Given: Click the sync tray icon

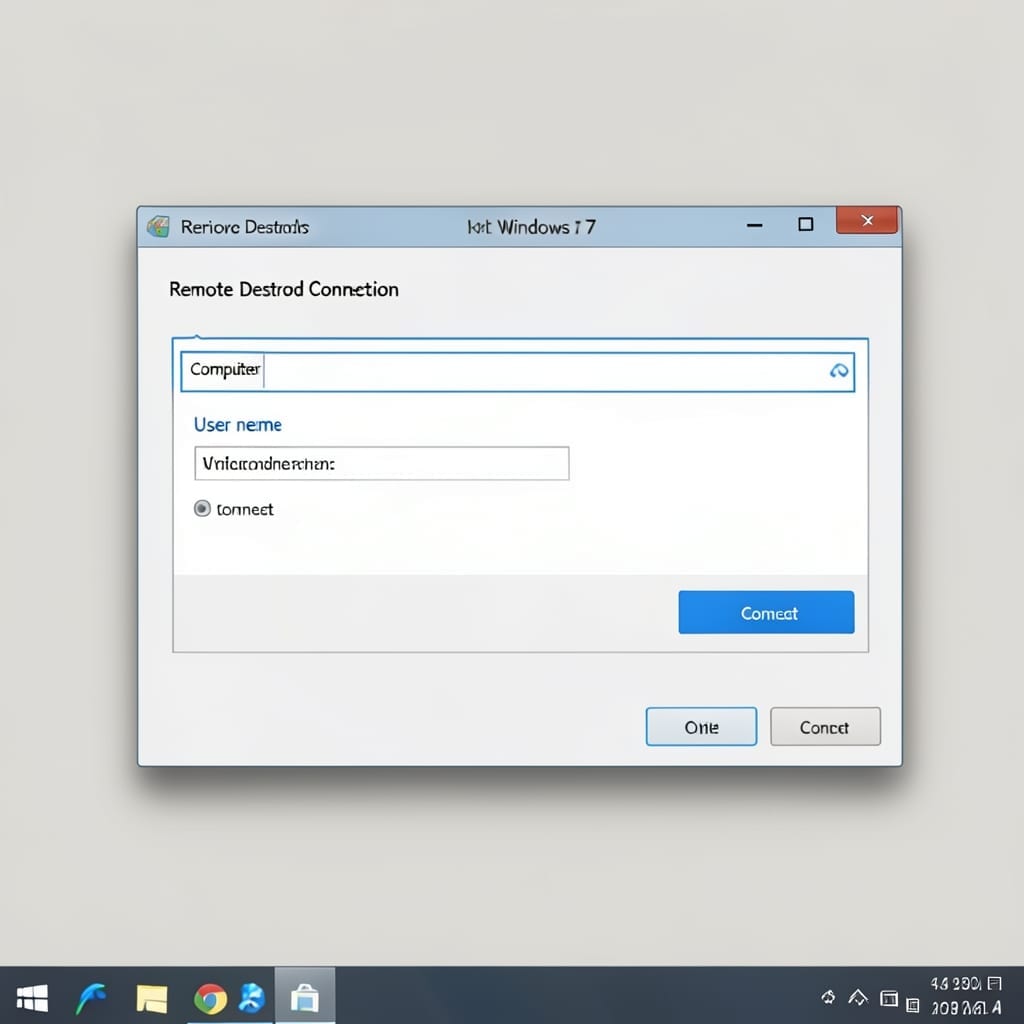Looking at the screenshot, I should coord(828,997).
